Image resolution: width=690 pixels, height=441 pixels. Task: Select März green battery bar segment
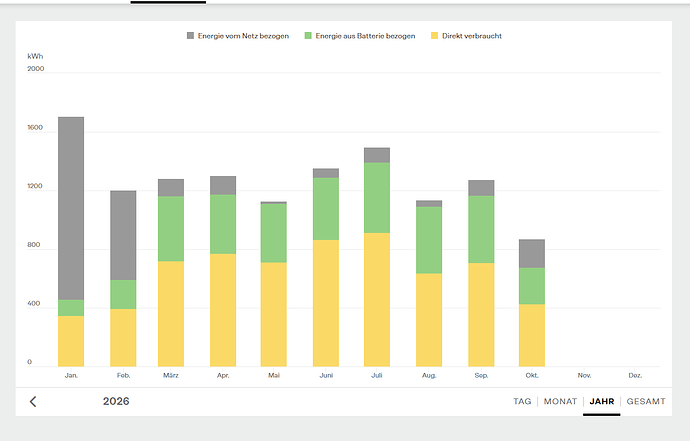coord(171,229)
